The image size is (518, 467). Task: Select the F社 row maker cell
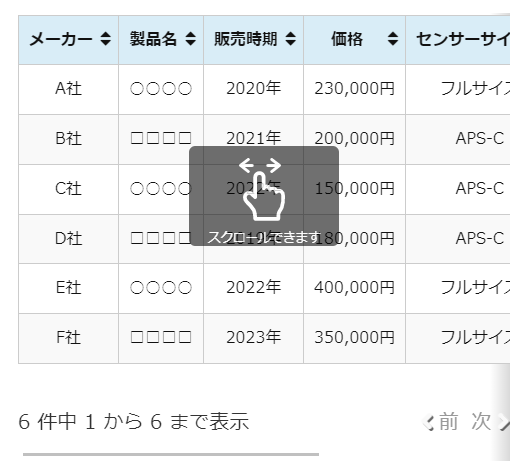(68, 338)
